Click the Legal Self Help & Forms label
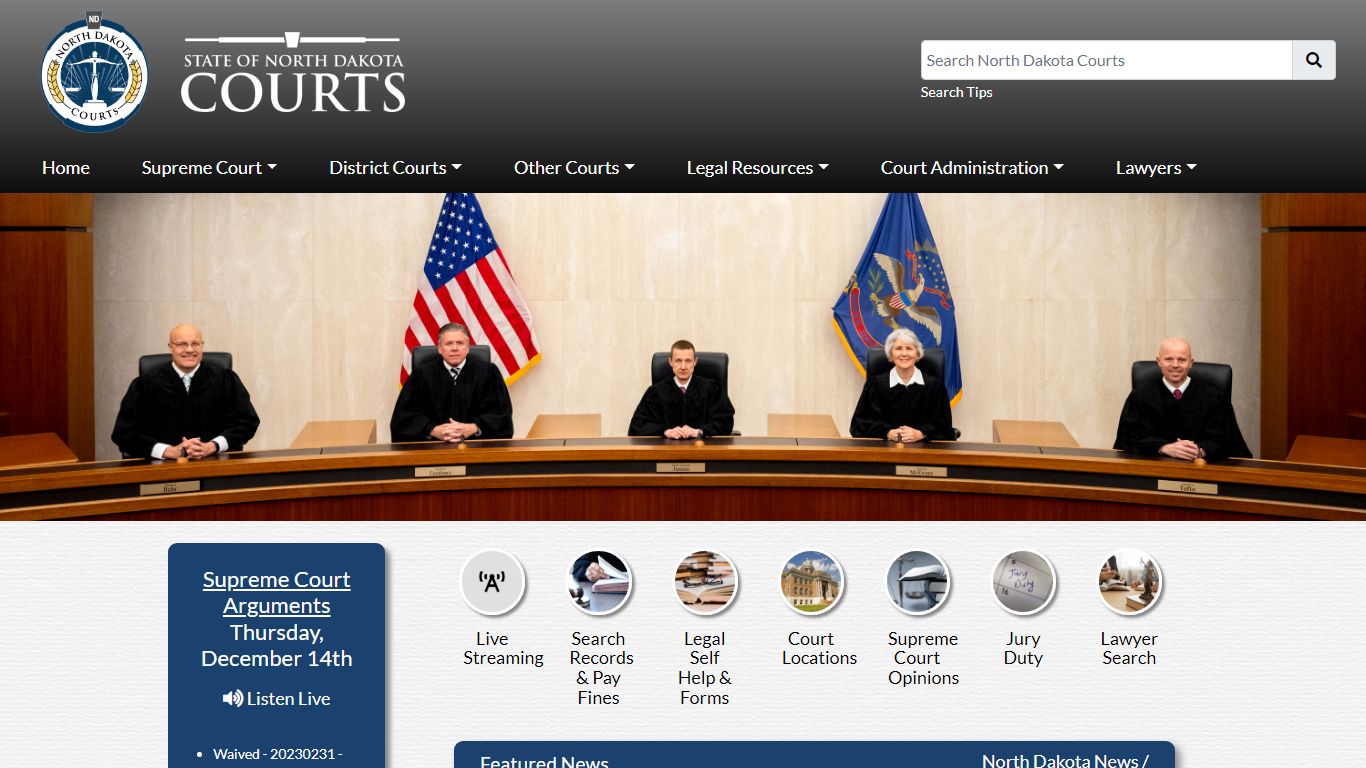 [x=704, y=668]
